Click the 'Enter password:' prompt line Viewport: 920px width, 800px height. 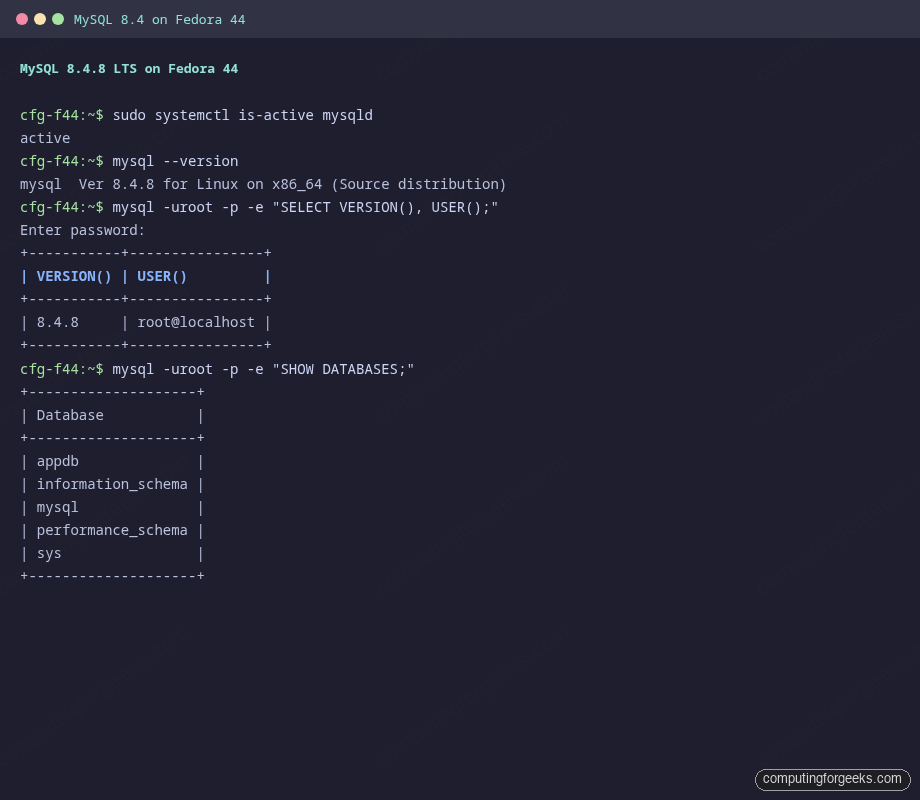(x=82, y=230)
